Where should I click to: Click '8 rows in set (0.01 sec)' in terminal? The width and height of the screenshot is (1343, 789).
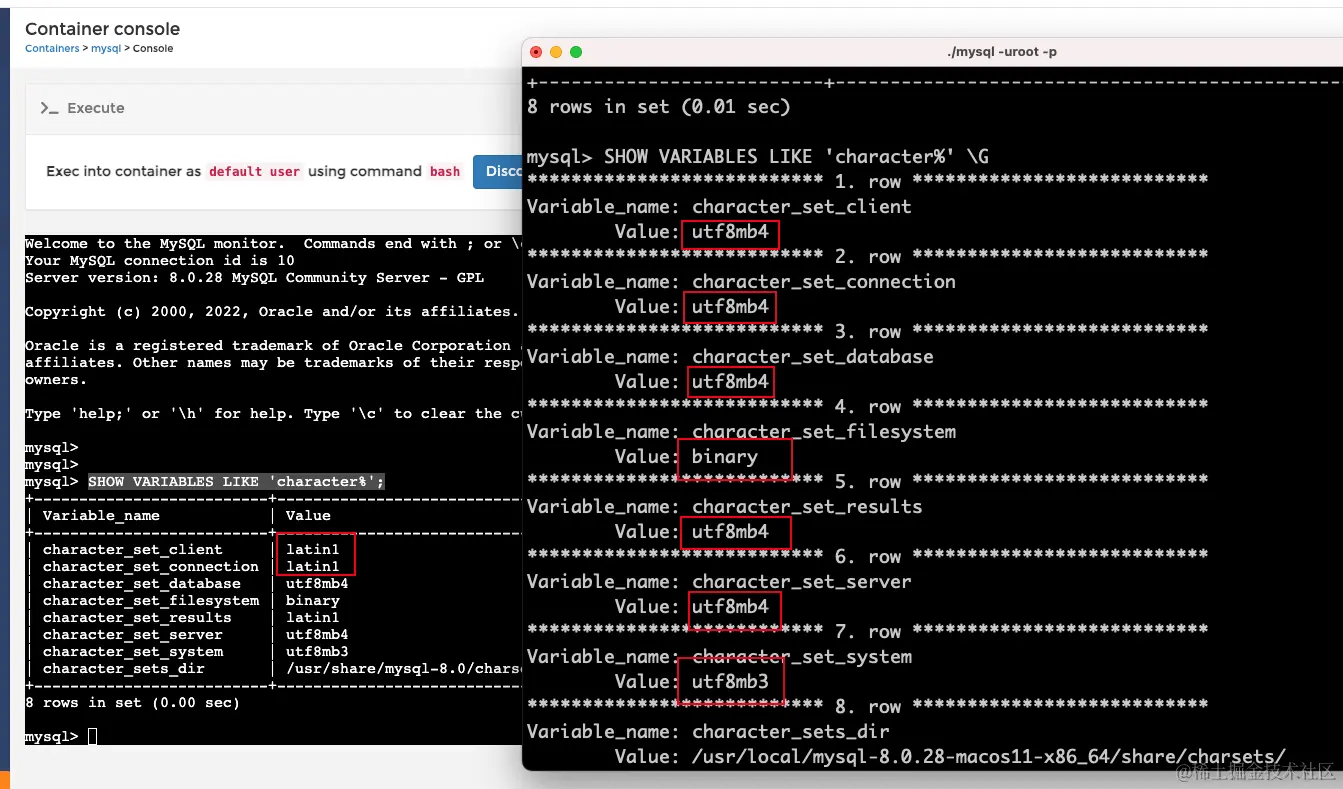tap(659, 107)
